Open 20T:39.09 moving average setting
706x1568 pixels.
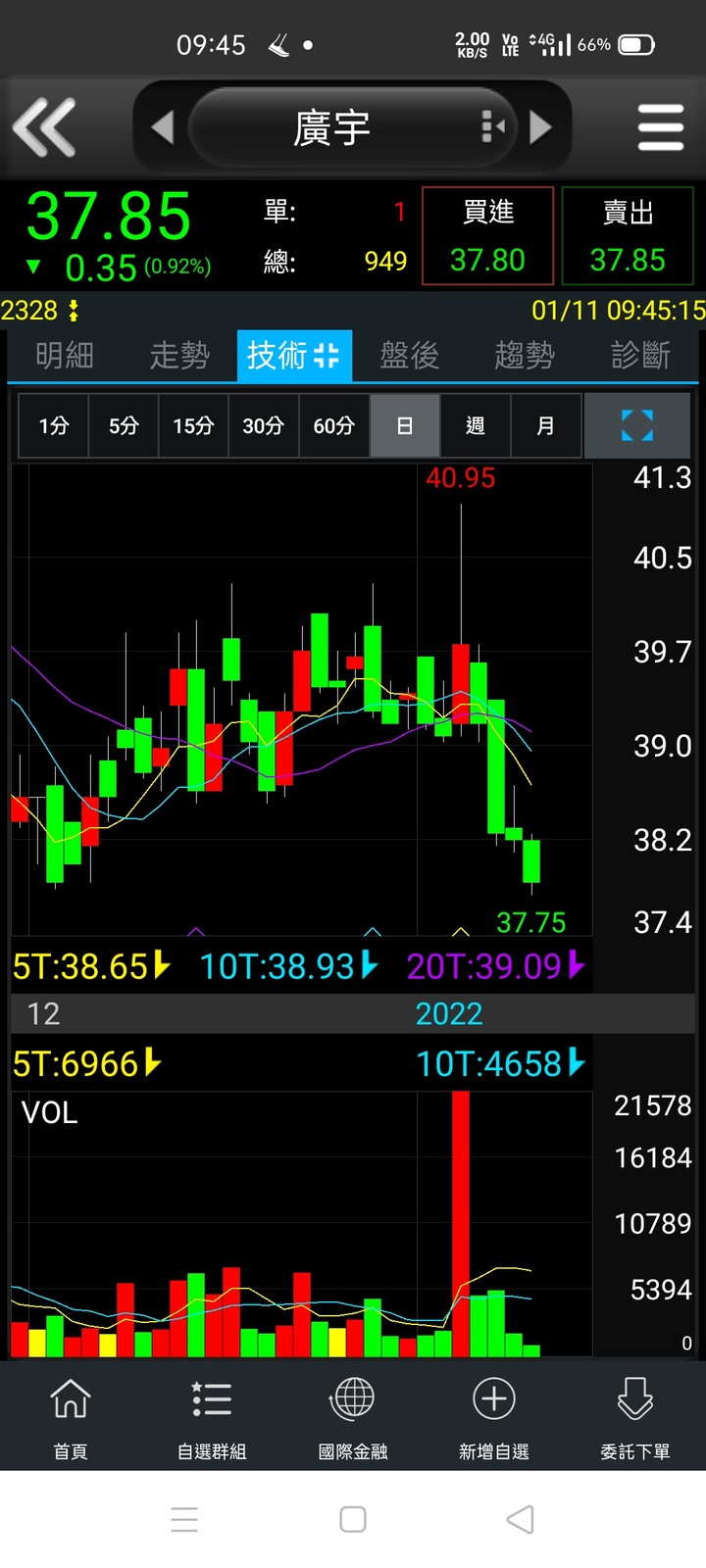(495, 966)
